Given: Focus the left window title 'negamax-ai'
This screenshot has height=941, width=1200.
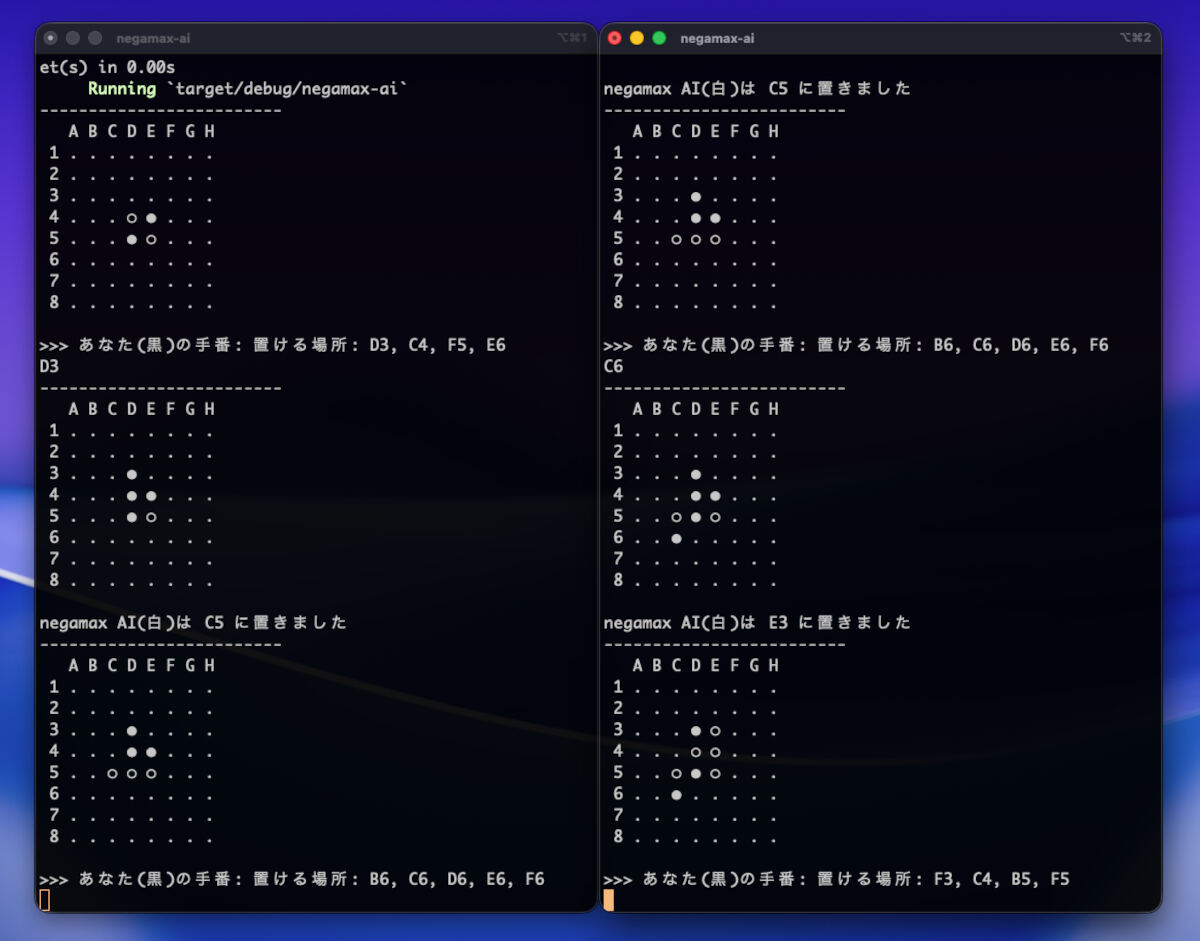Looking at the screenshot, I should (153, 38).
